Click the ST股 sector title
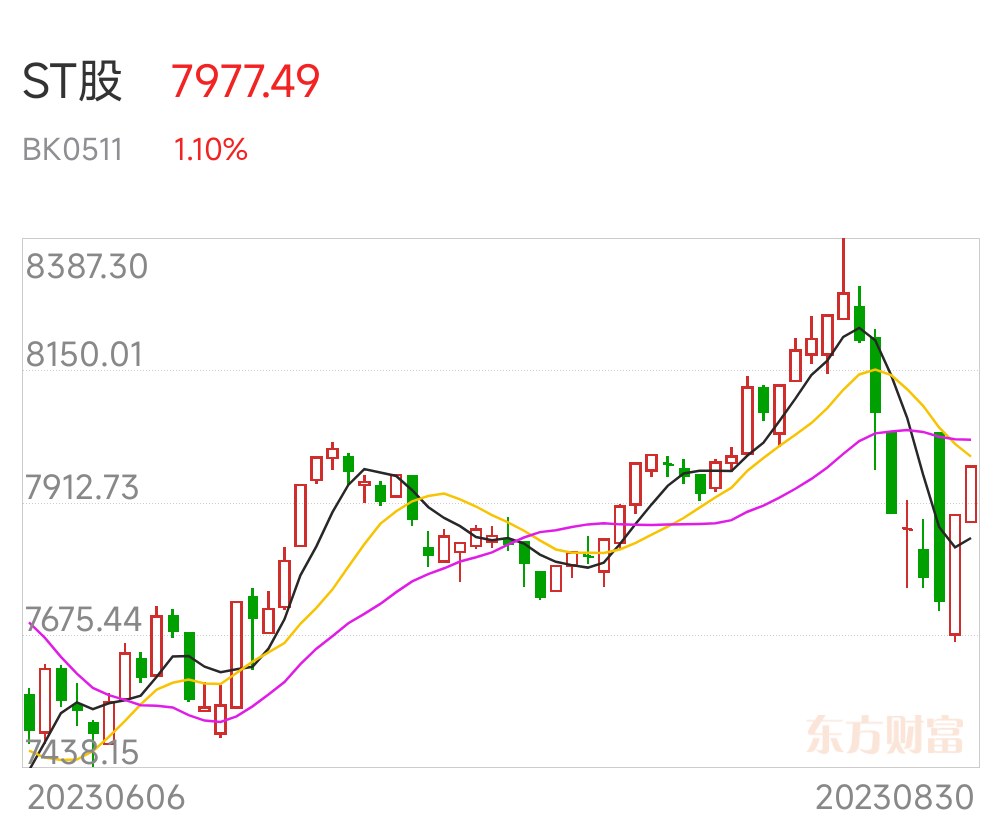 click(x=72, y=82)
